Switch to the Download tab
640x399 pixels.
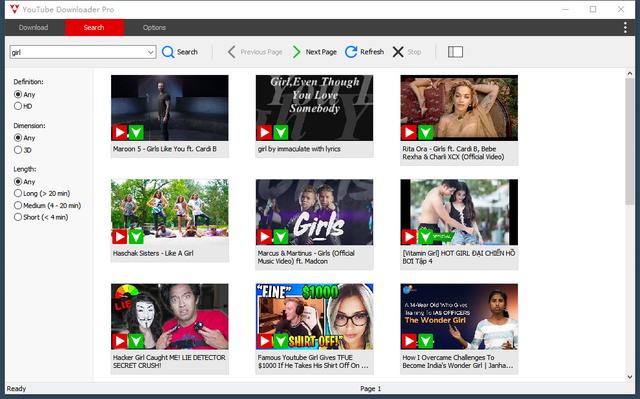(33, 27)
